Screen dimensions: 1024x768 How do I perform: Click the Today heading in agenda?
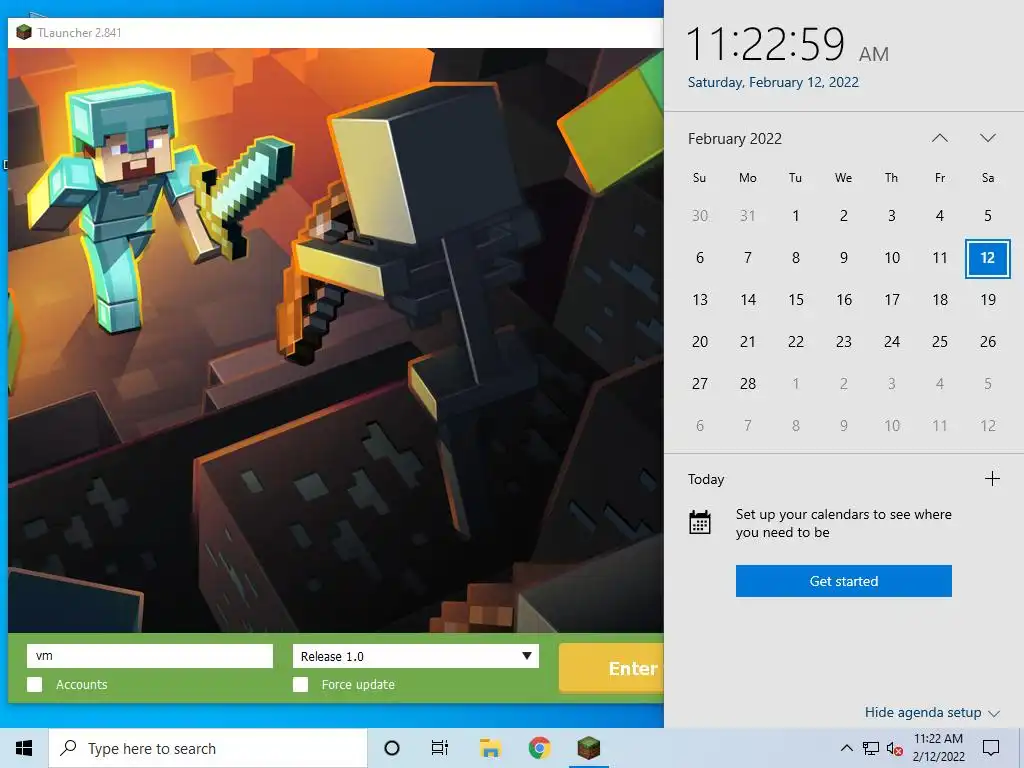click(706, 479)
